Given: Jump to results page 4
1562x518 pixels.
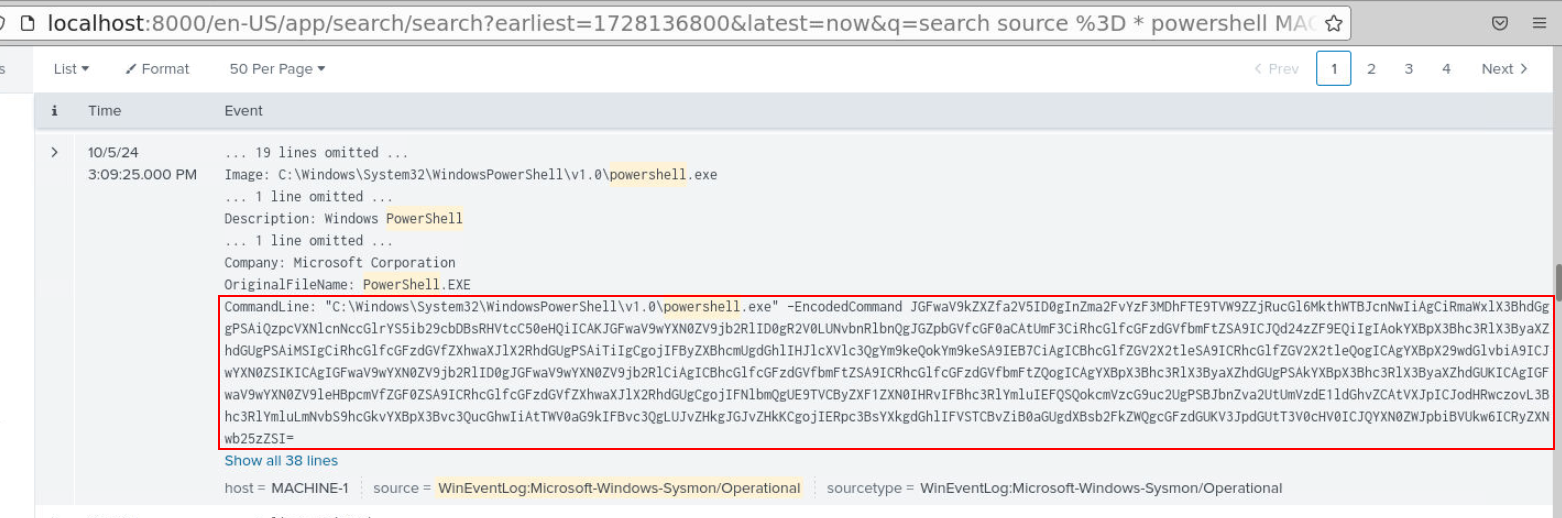Looking at the screenshot, I should (x=1446, y=69).
